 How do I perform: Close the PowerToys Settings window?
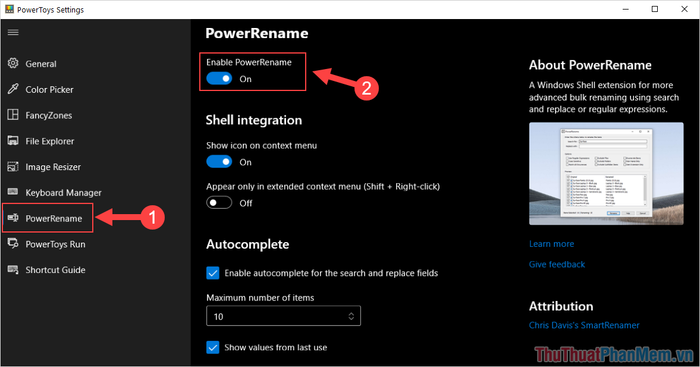684,9
